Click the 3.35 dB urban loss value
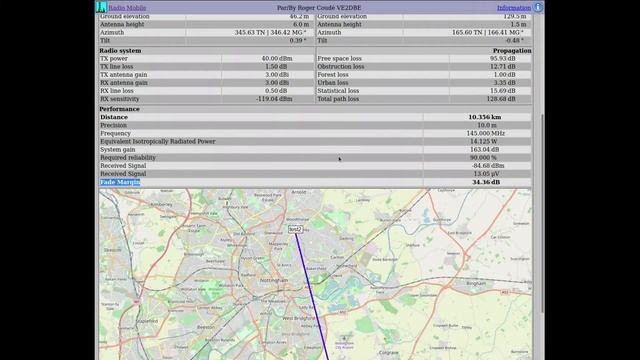Viewport: 640px width, 360px height. [x=504, y=83]
